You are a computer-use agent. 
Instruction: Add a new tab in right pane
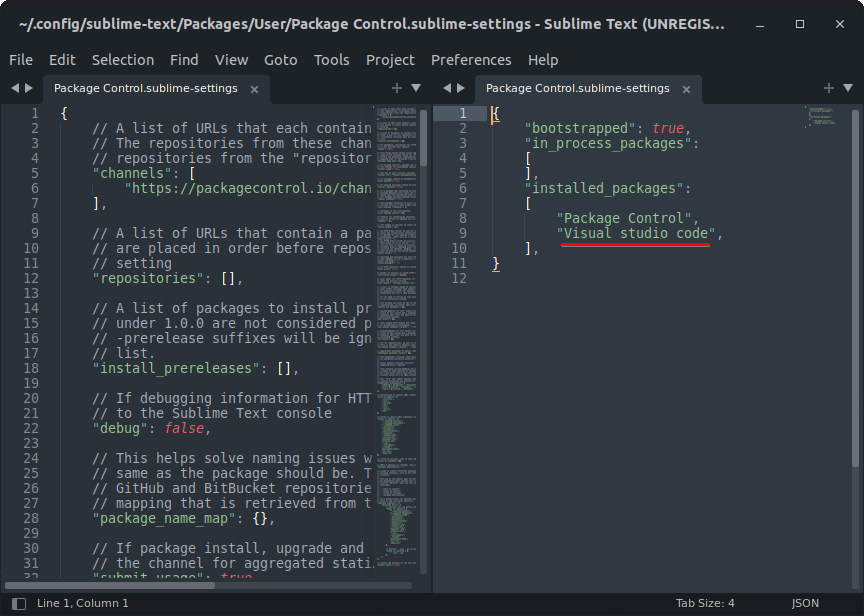click(829, 88)
